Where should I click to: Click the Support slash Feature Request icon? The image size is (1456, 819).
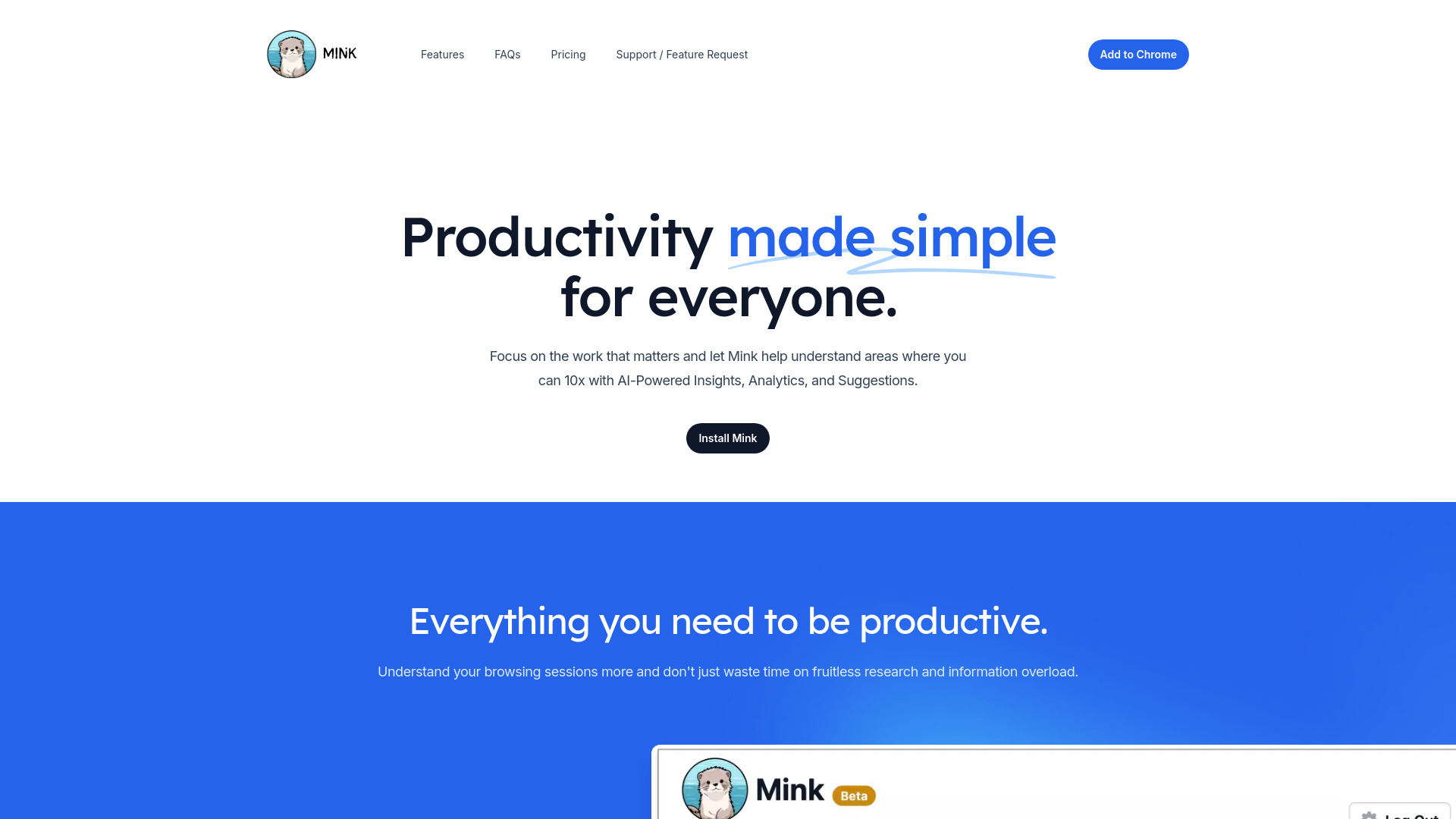[681, 54]
